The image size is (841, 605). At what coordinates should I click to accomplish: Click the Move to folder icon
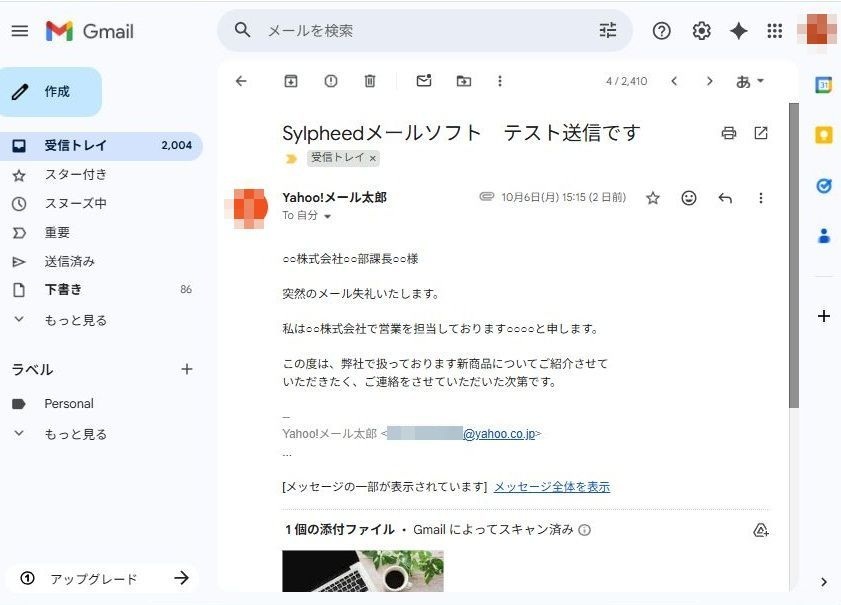click(463, 81)
